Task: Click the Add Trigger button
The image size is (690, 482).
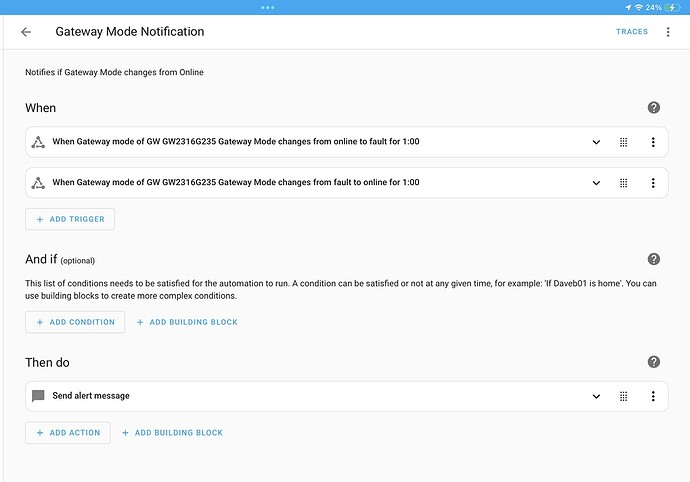Action: [x=70, y=219]
